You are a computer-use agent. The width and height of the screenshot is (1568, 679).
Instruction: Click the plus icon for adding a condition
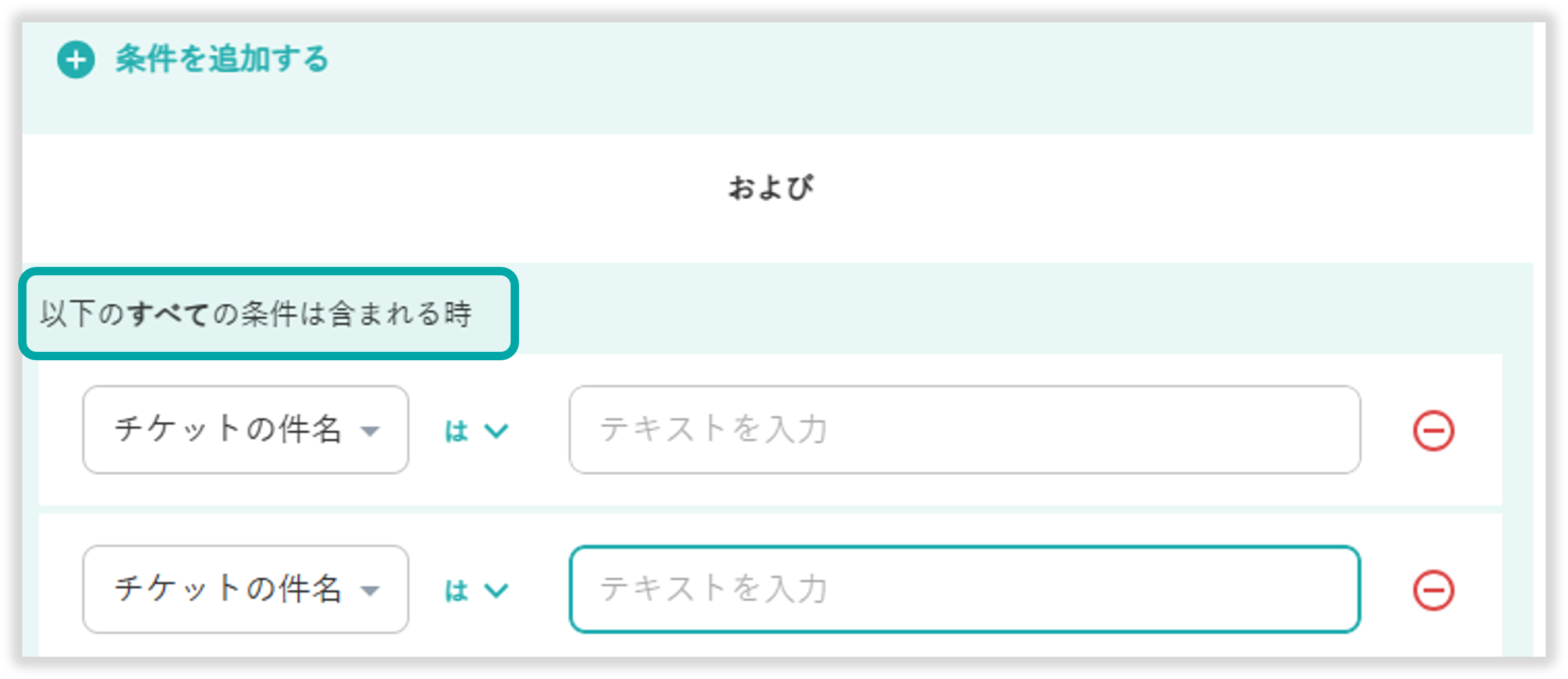pos(75,60)
